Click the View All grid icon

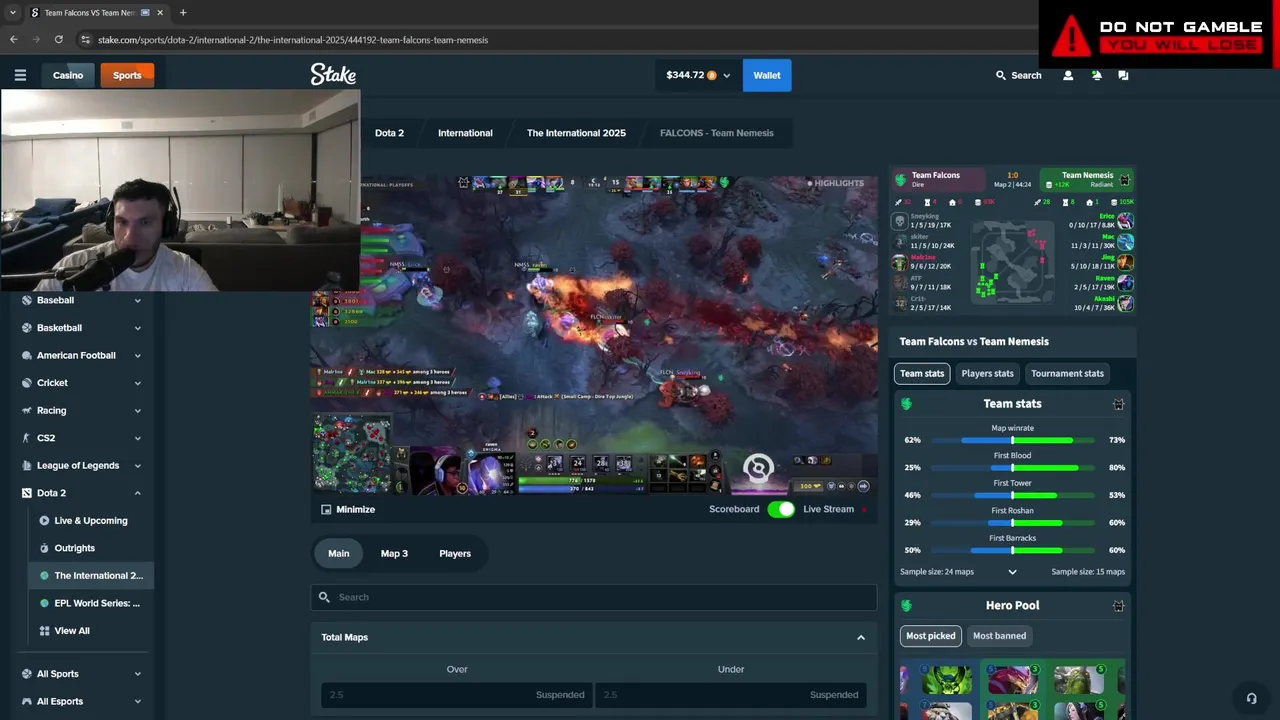(x=44, y=631)
